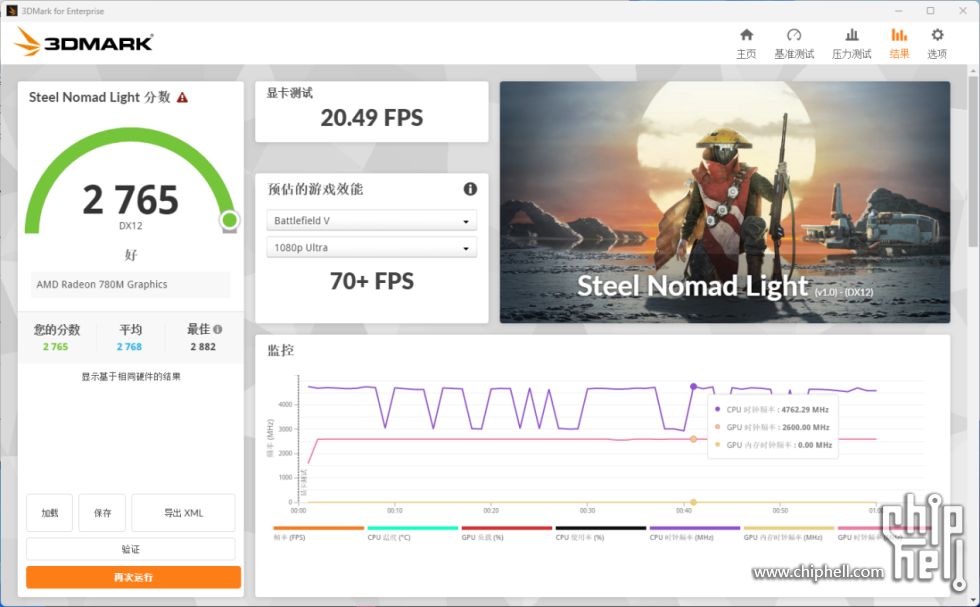Expand the Battlefield V game dropdown
The height and width of the screenshot is (607, 980).
point(371,221)
